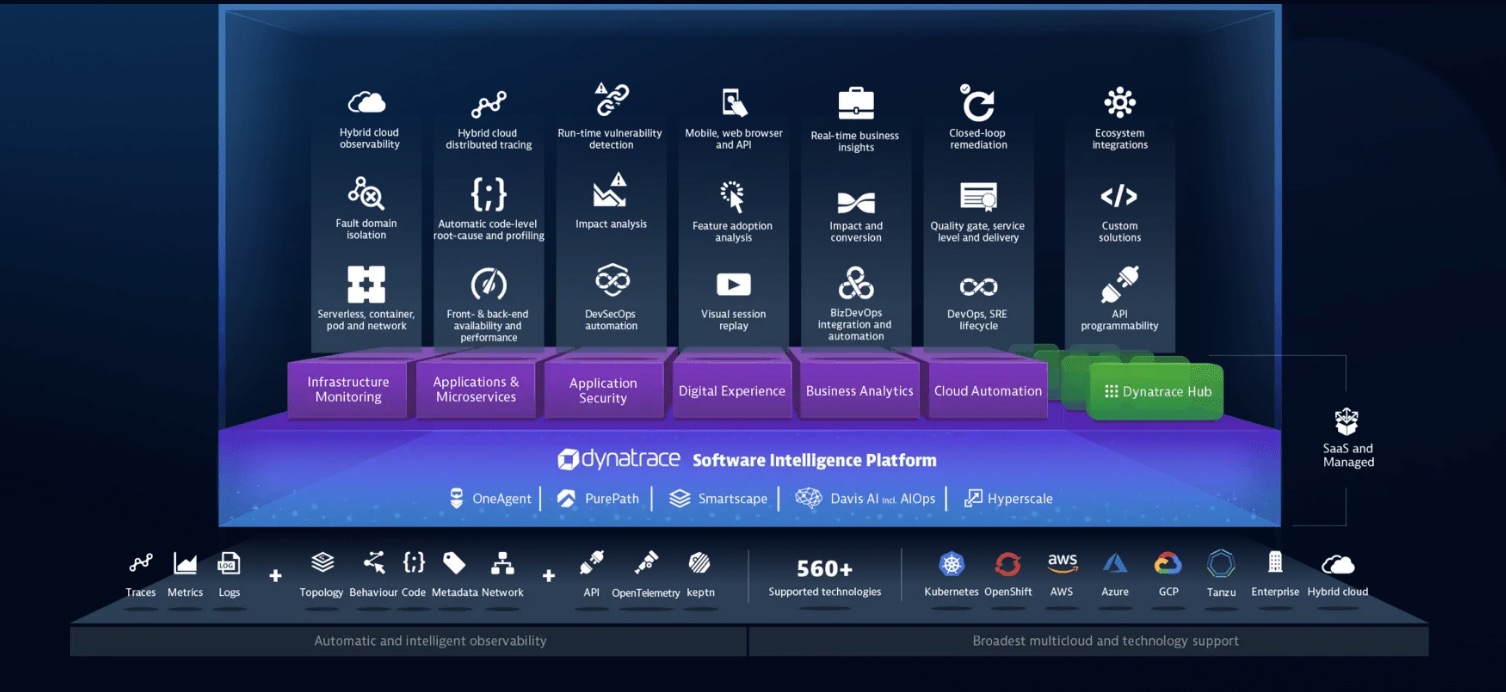
Task: Select the Front- & back-end availability gauge icon
Action: click(489, 285)
